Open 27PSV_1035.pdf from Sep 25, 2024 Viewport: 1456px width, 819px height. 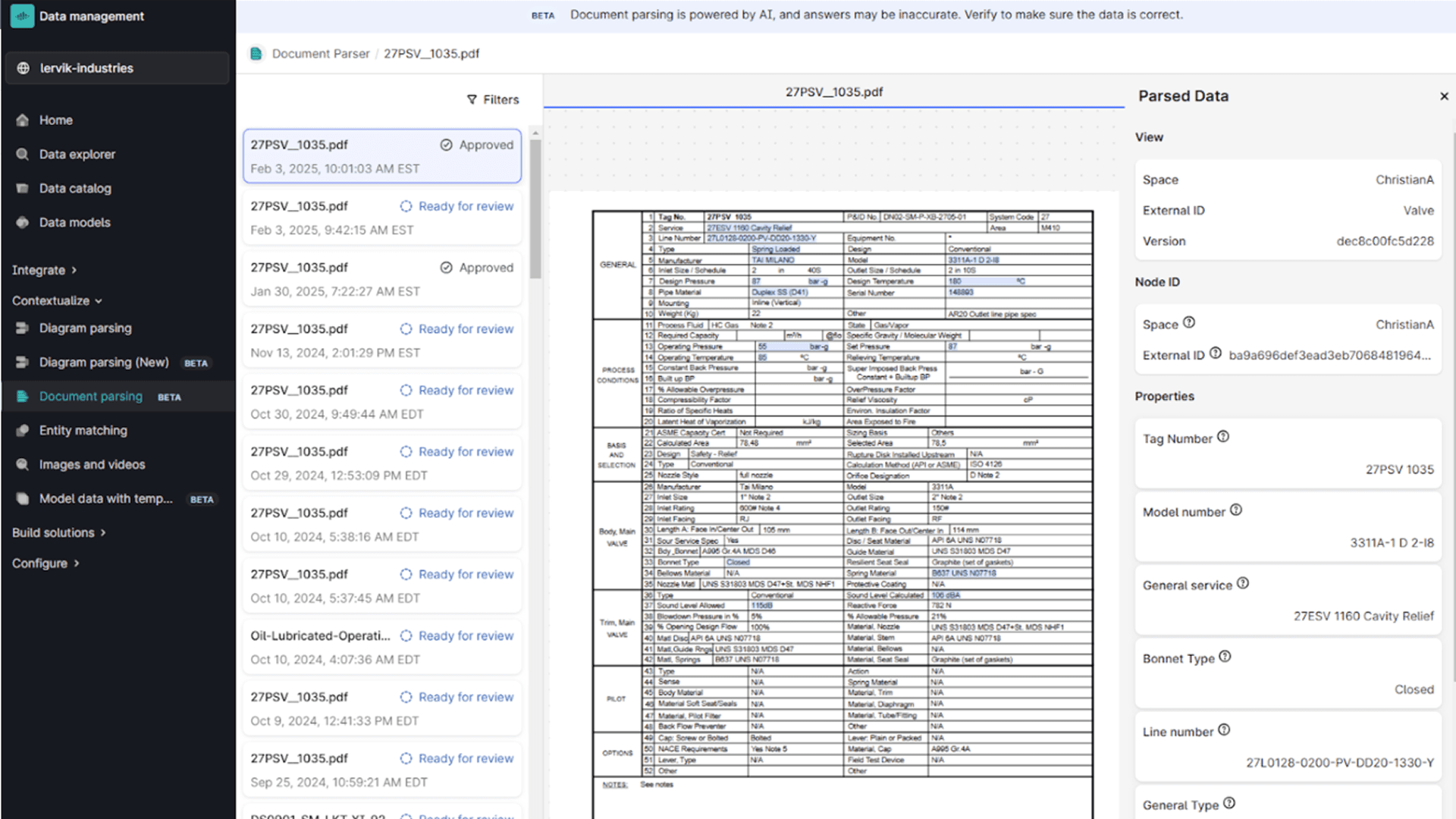(382, 770)
